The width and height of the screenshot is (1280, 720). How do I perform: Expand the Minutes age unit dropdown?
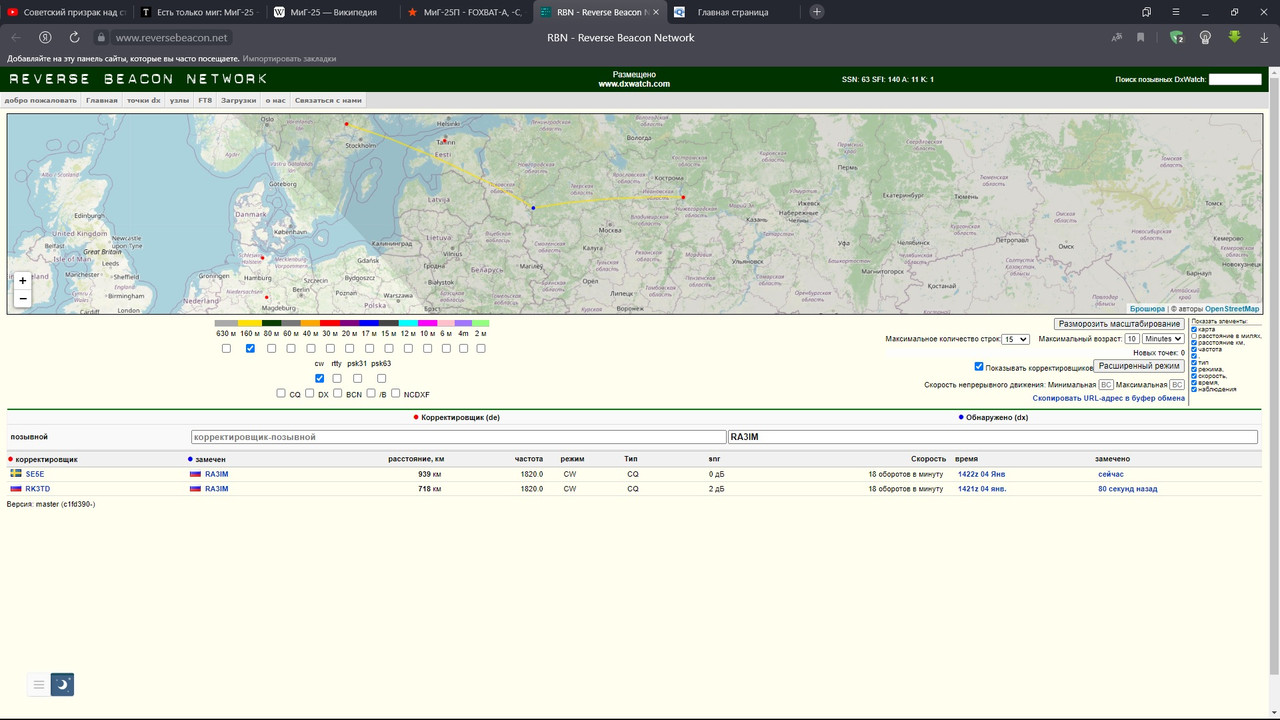pos(1164,339)
